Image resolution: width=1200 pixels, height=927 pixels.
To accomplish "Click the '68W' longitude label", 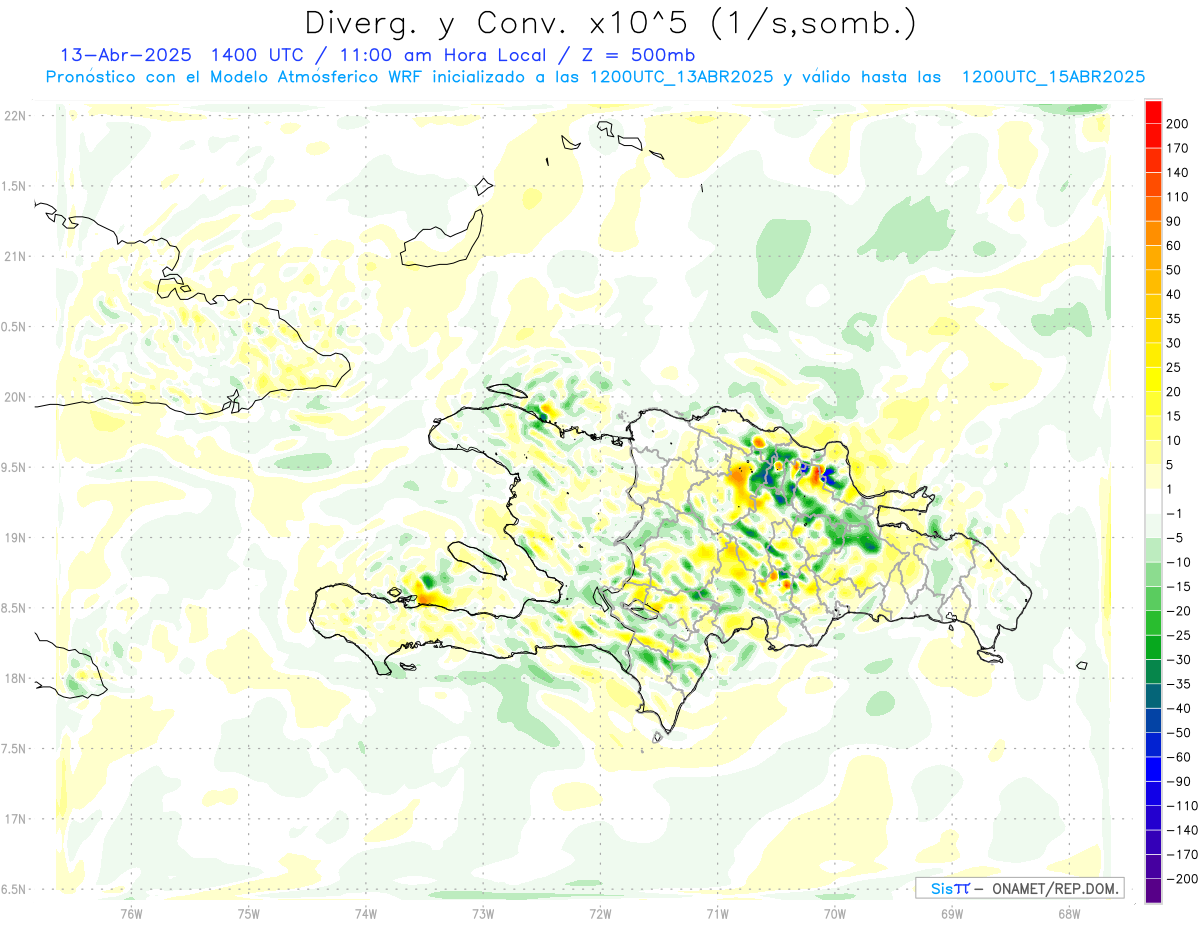I will pyautogui.click(x=1069, y=913).
